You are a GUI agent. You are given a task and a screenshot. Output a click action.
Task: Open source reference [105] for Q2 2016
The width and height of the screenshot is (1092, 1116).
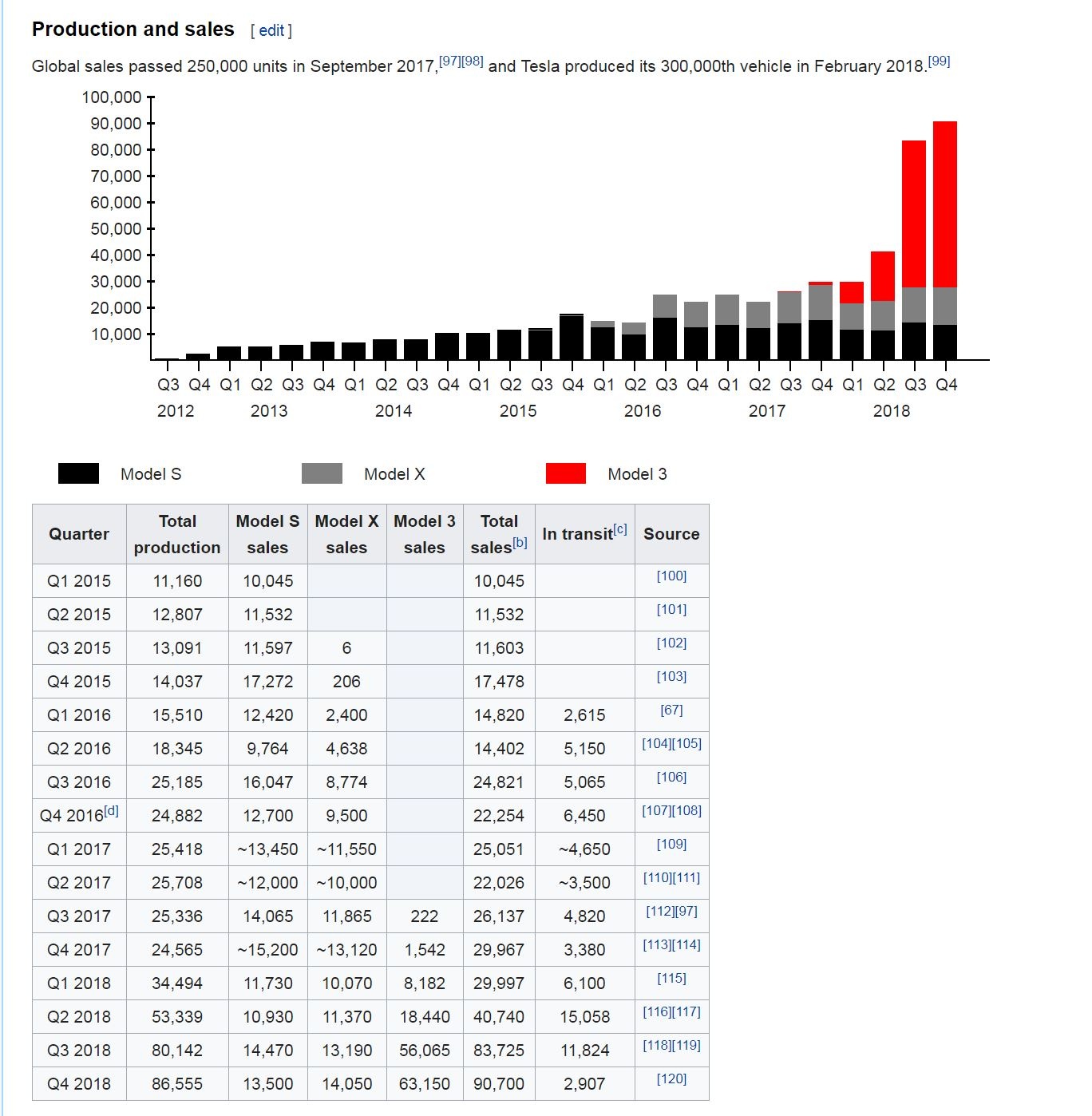coord(687,743)
